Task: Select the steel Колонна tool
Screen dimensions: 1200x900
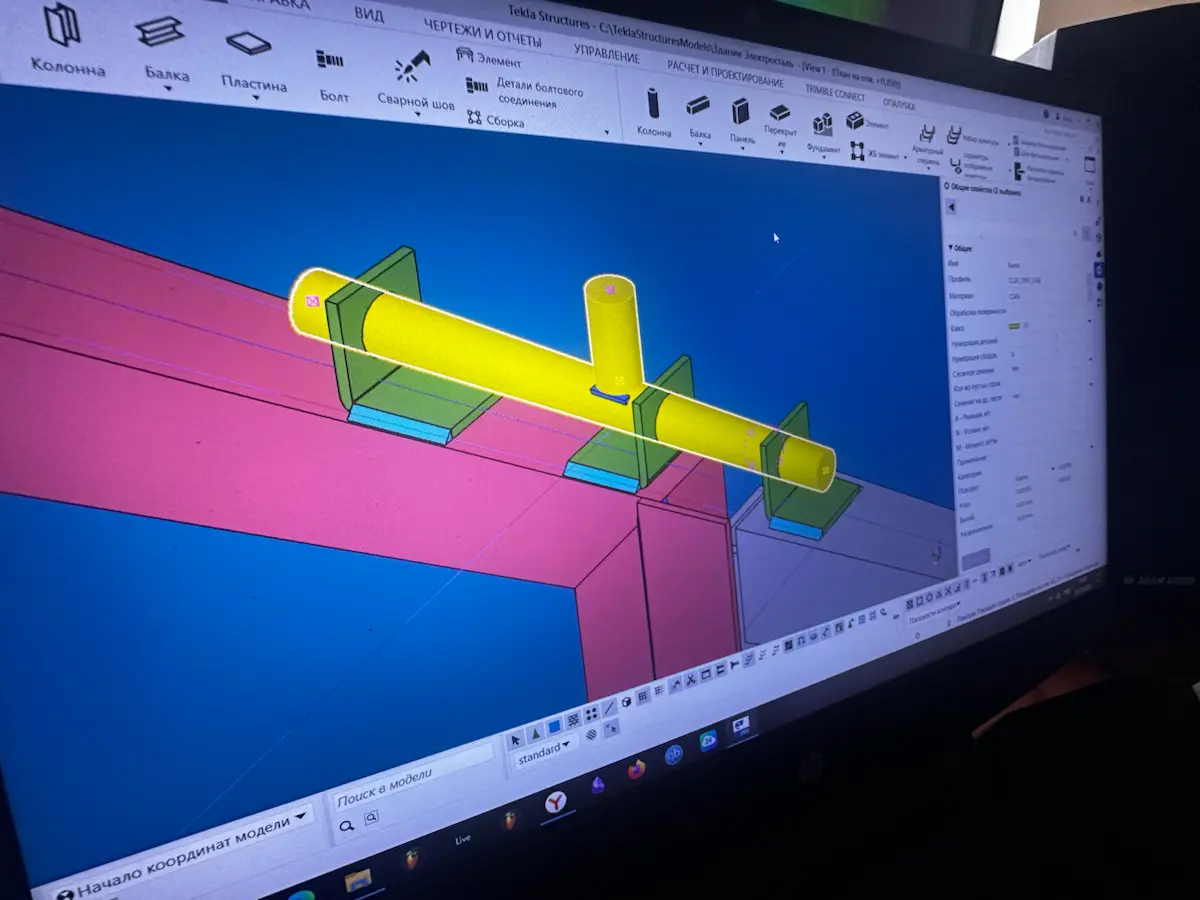Action: click(x=65, y=40)
